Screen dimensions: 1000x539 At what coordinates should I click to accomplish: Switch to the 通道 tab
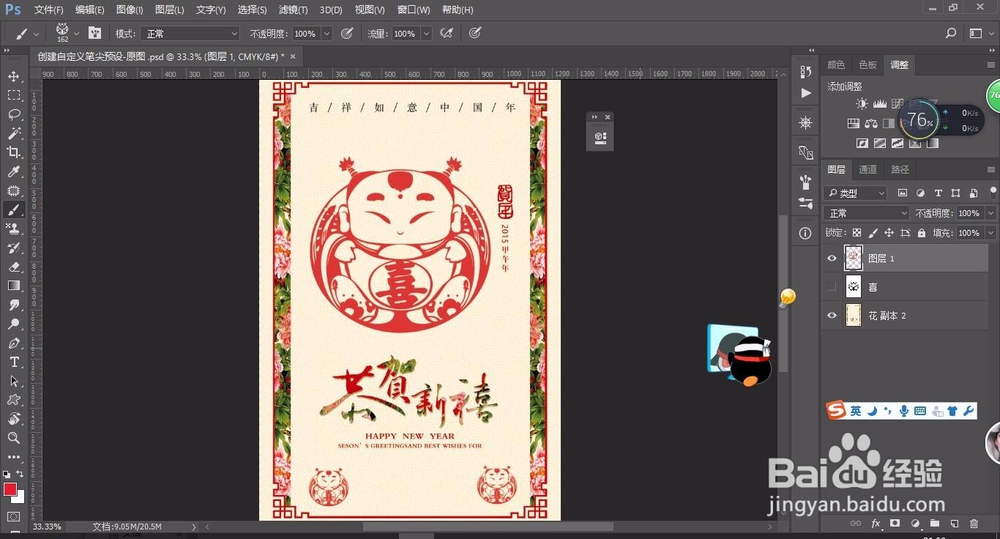867,170
